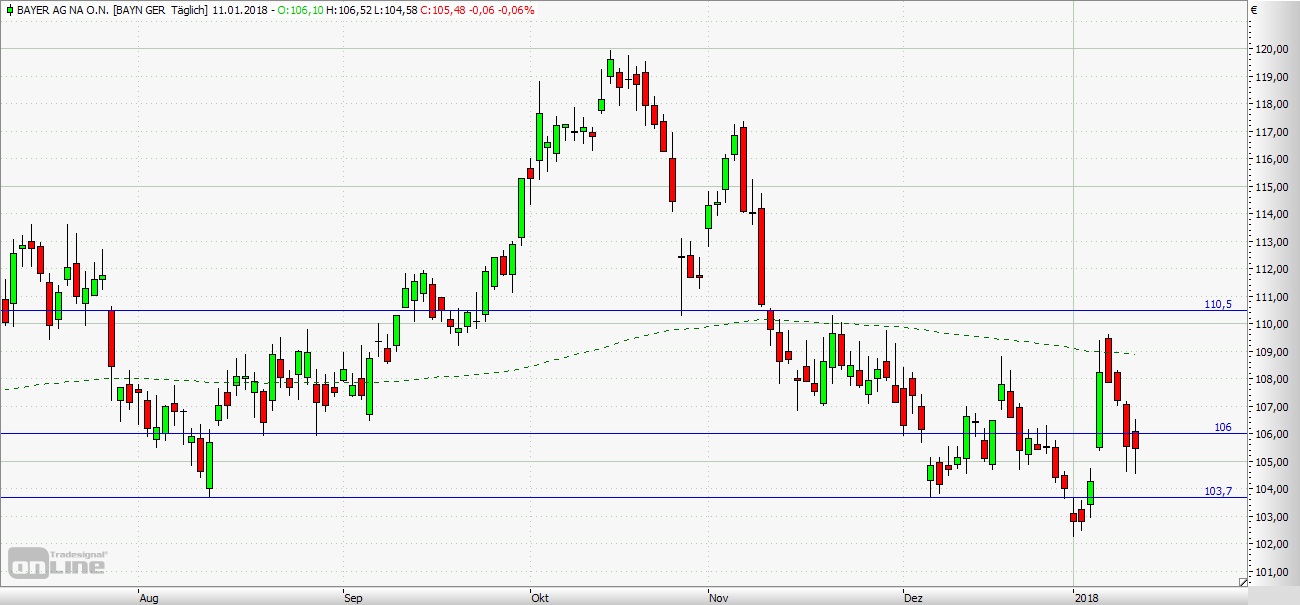Click the Okt label on time axis

coord(541,597)
